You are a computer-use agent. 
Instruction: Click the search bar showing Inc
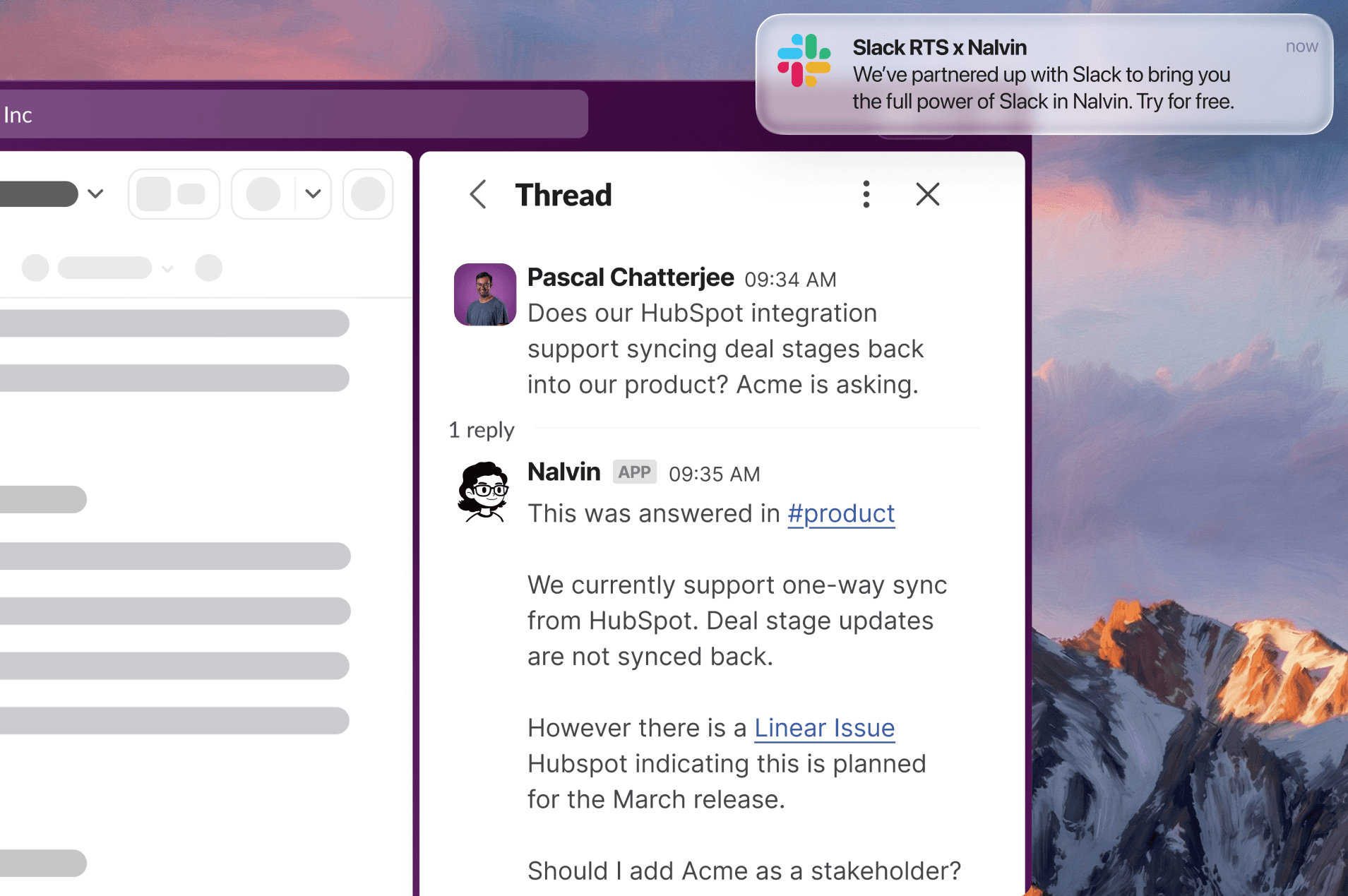pyautogui.click(x=293, y=114)
